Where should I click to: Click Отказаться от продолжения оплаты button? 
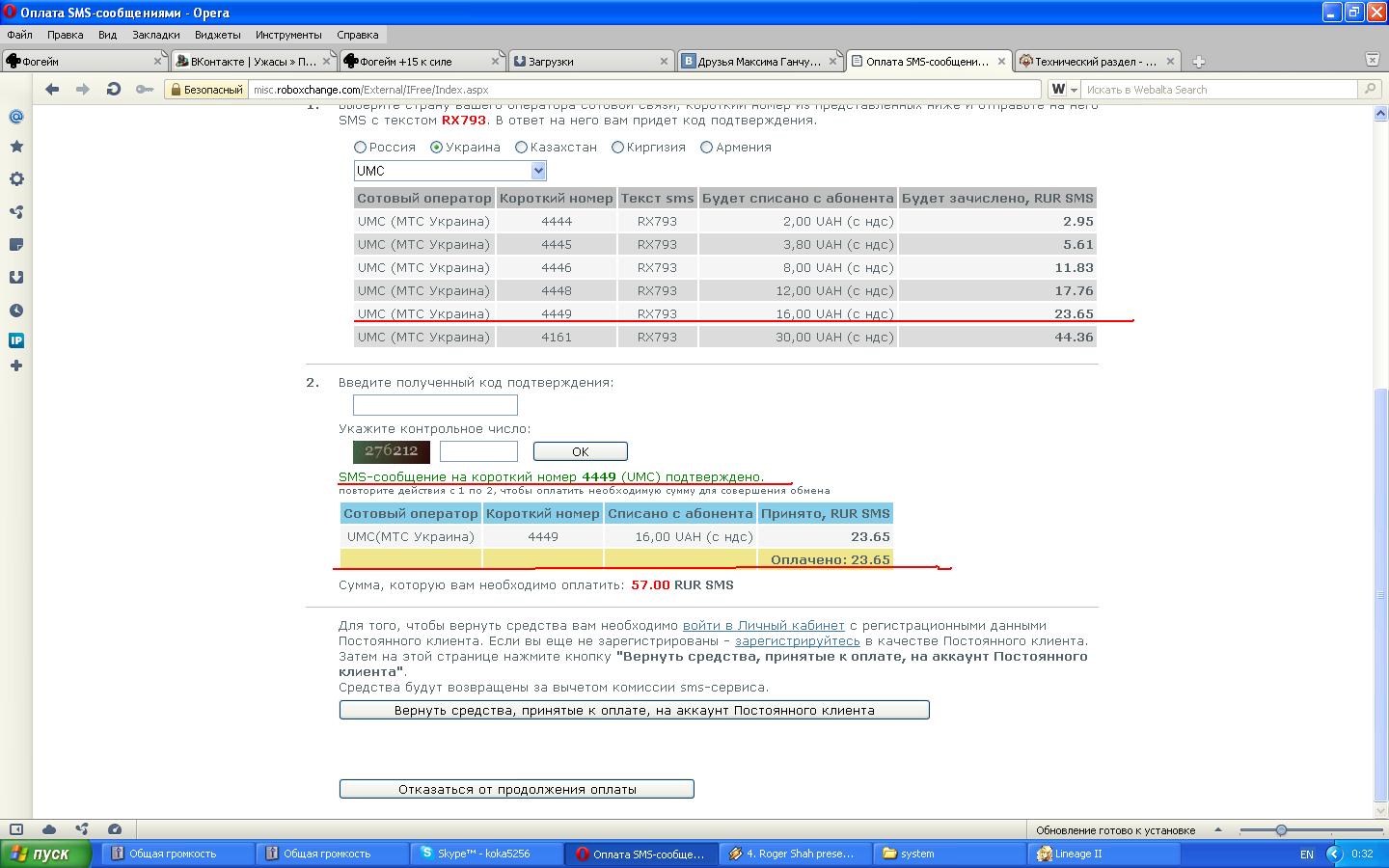tap(517, 789)
